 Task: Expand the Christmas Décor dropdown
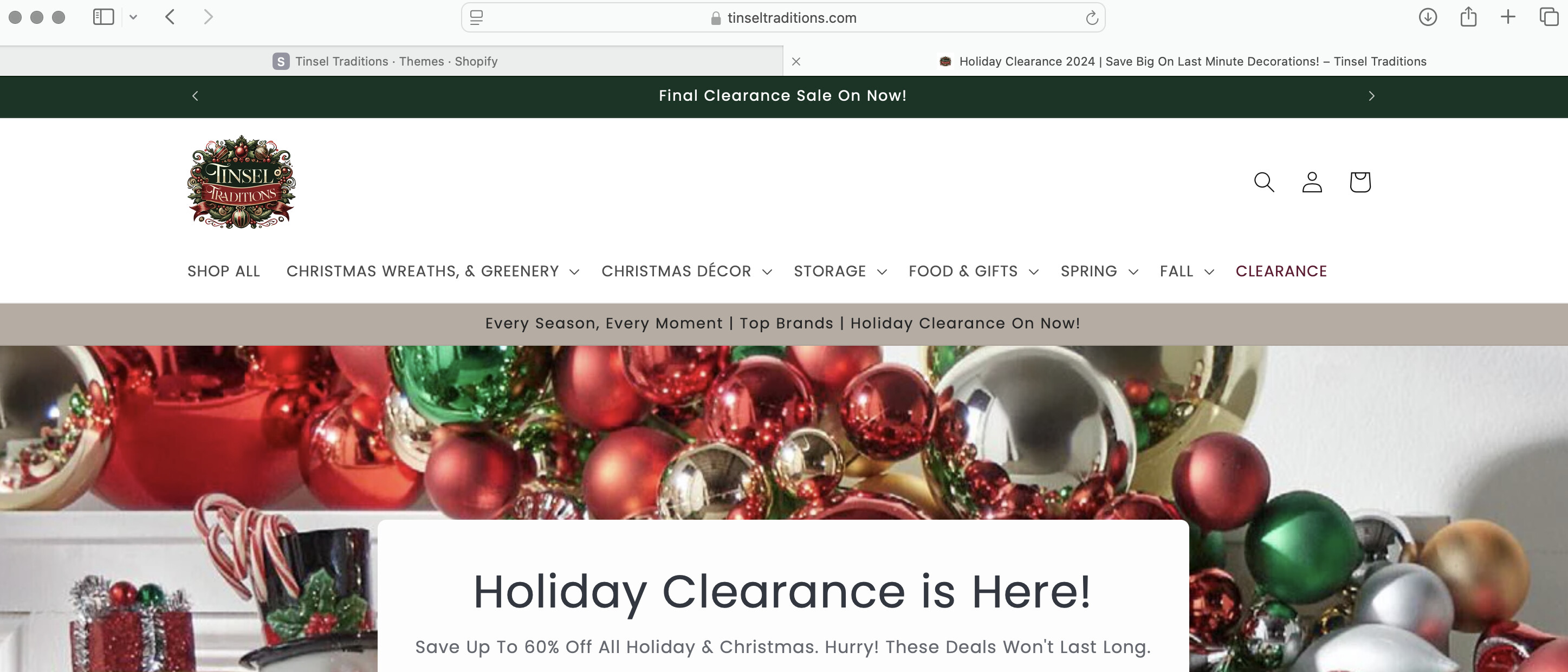(686, 272)
